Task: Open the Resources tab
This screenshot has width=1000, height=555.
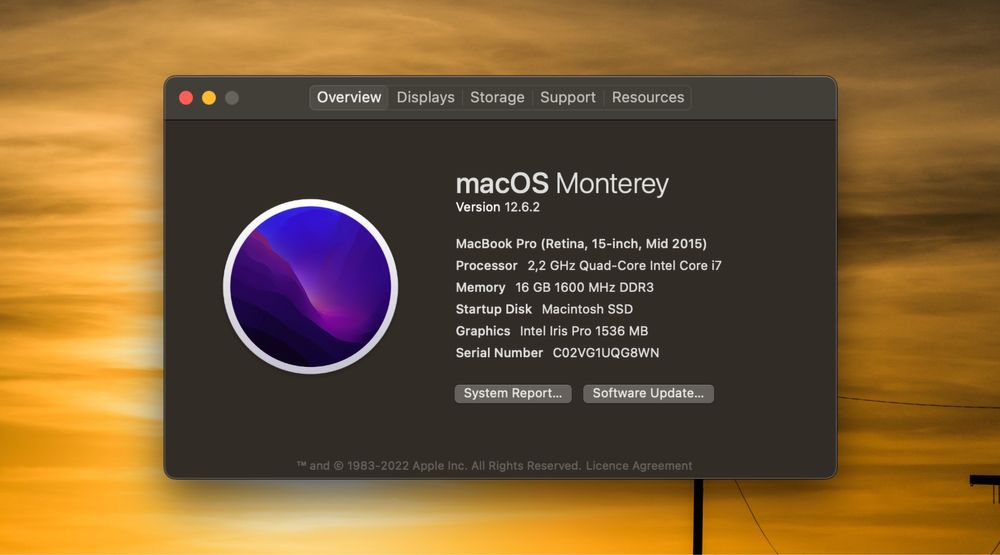Action: [647, 98]
